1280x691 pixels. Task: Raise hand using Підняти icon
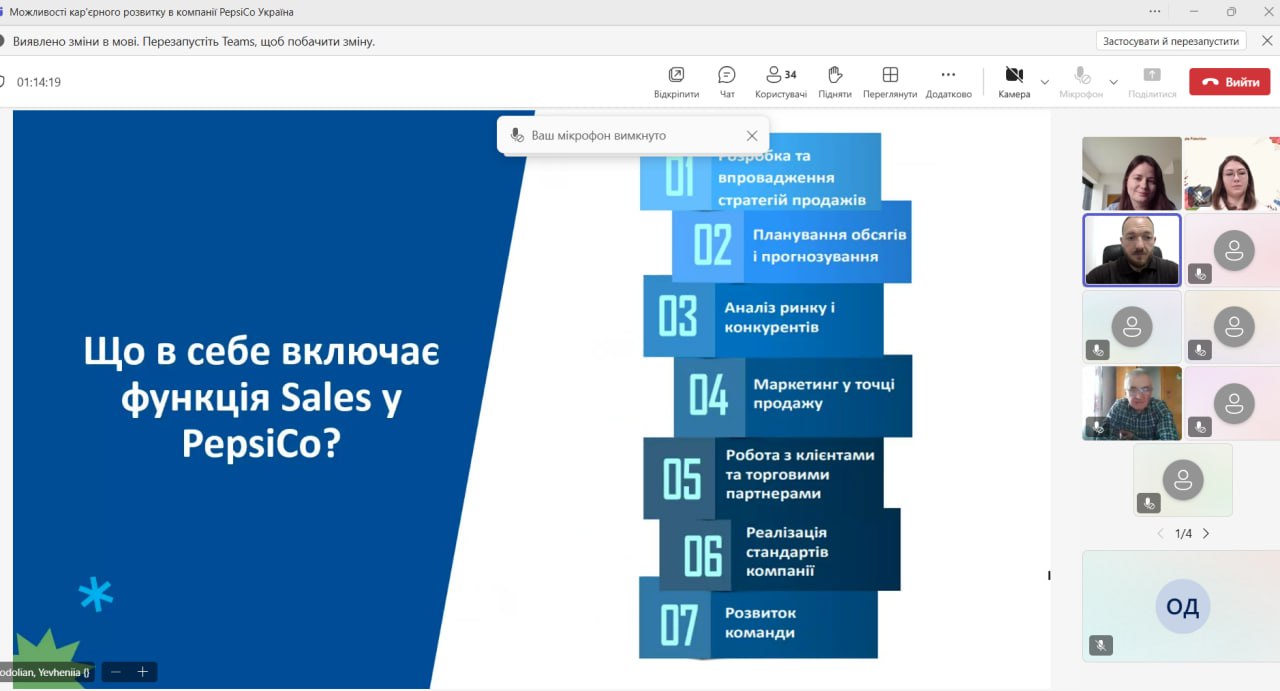(x=835, y=76)
